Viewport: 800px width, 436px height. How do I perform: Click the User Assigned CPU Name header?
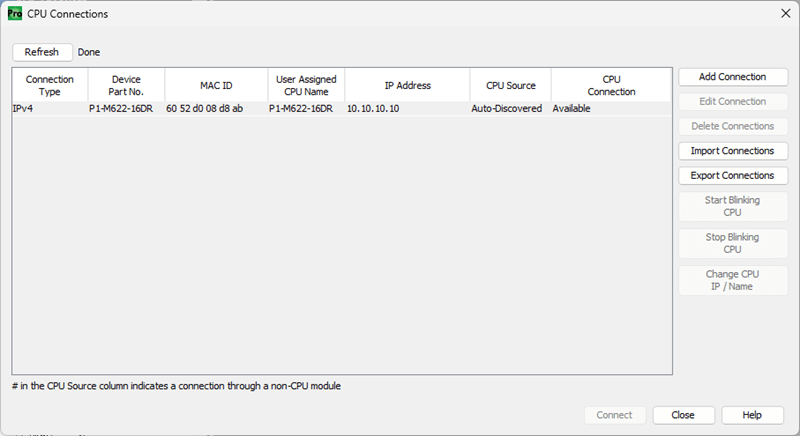(x=306, y=85)
